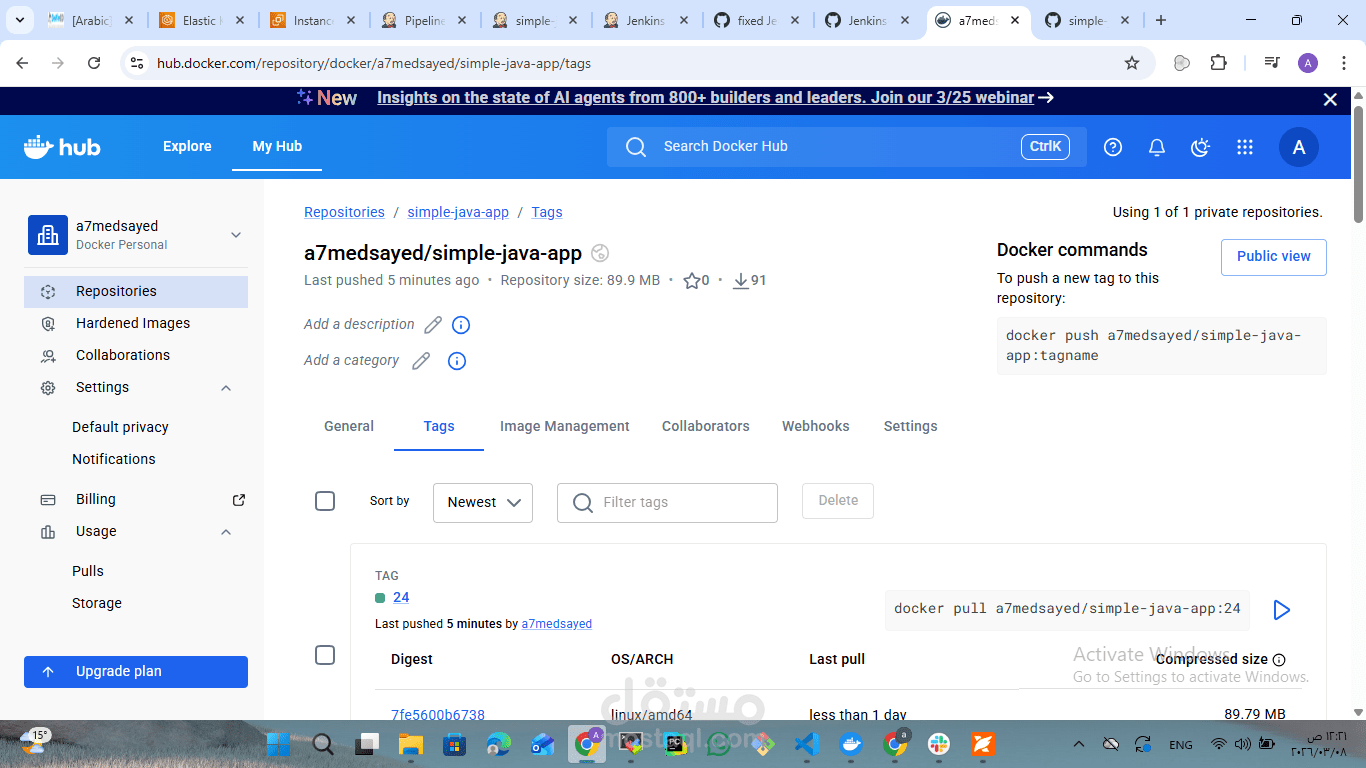Reload the page in Chrome

pyautogui.click(x=94, y=63)
